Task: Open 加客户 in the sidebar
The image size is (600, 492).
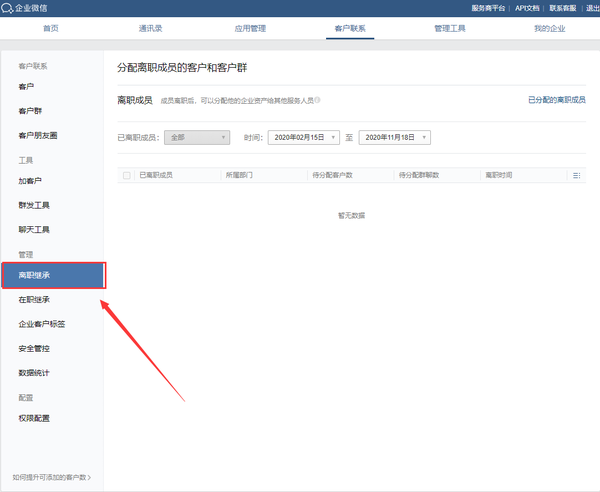Action: tap(30, 181)
